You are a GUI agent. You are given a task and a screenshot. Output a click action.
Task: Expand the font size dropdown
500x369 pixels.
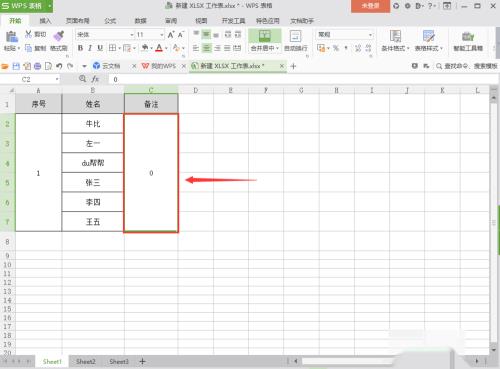click(x=162, y=35)
